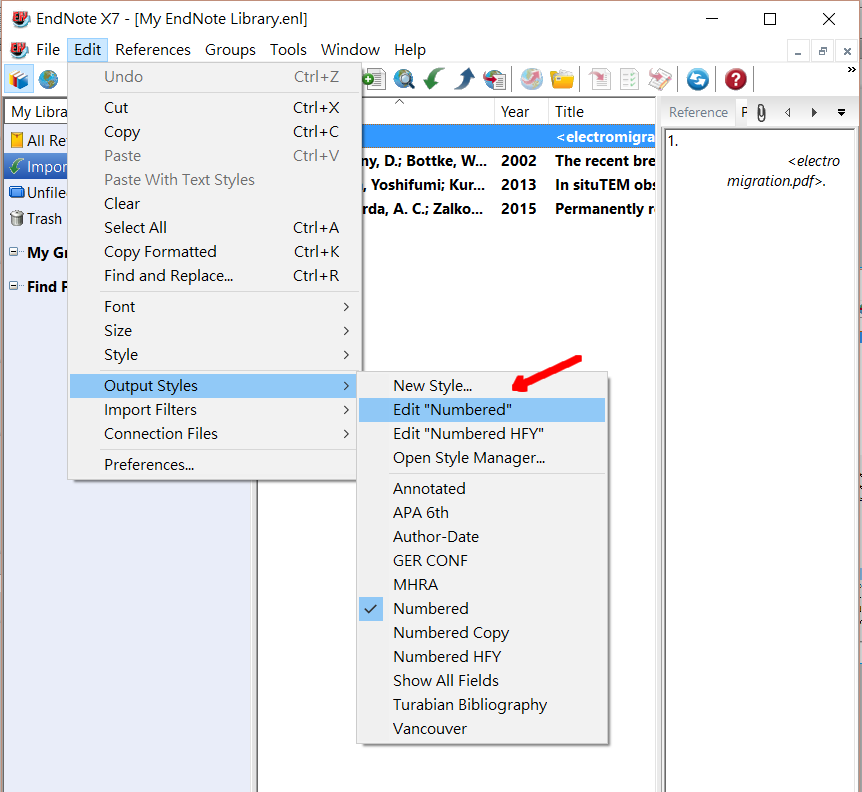Click the Online Search magnifier icon
Viewport: 862px width, 792px height.
pos(404,80)
